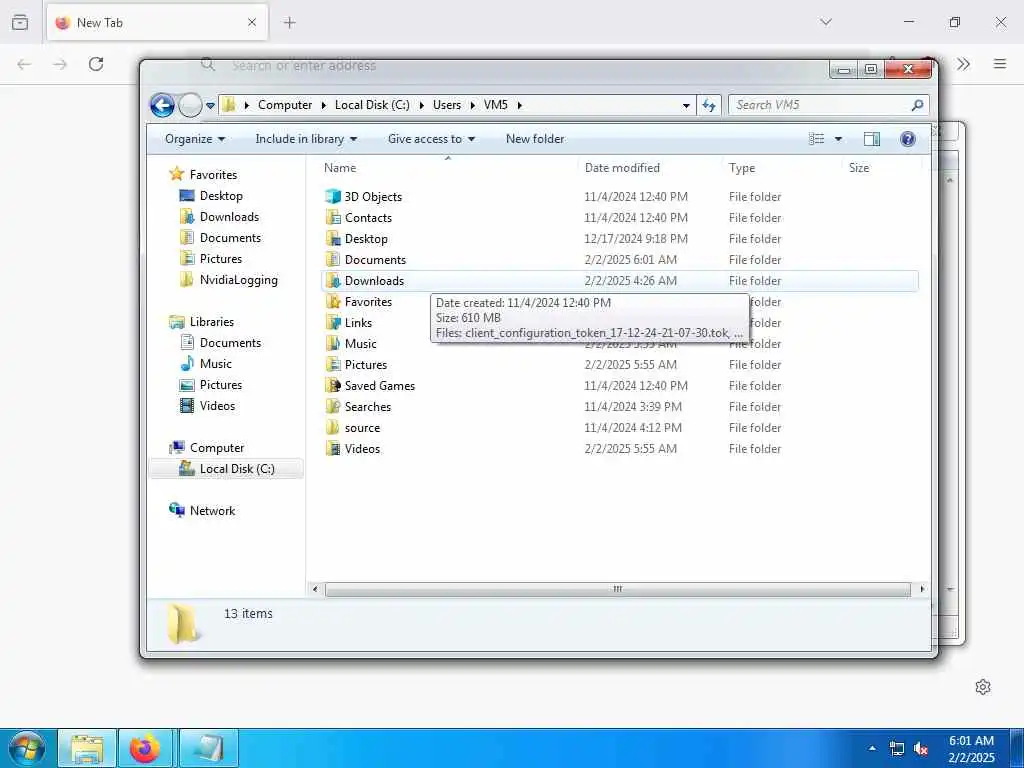This screenshot has height=768, width=1024.
Task: Select Computer in the navigation pane
Action: click(206, 447)
